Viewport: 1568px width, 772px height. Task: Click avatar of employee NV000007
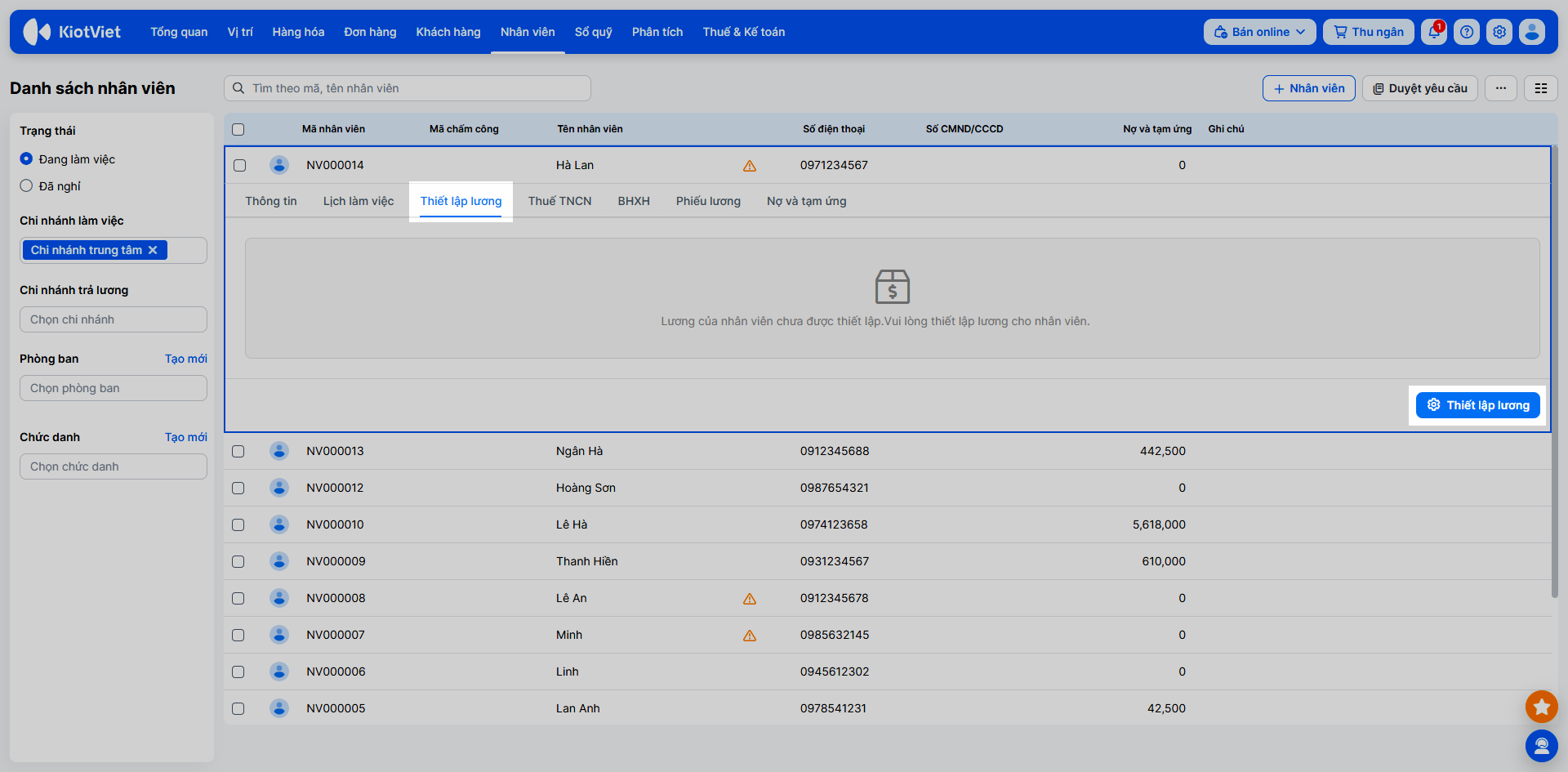(x=279, y=635)
